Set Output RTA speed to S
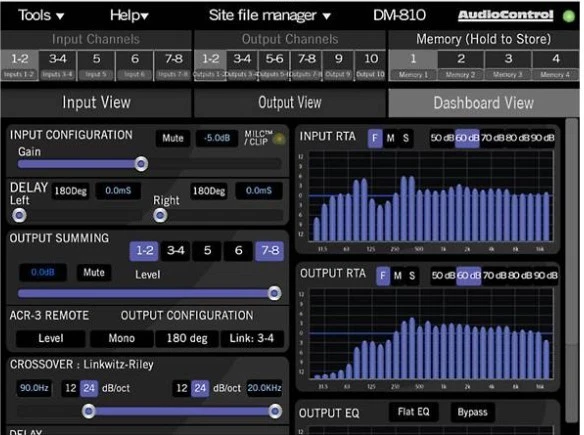 pyautogui.click(x=412, y=276)
